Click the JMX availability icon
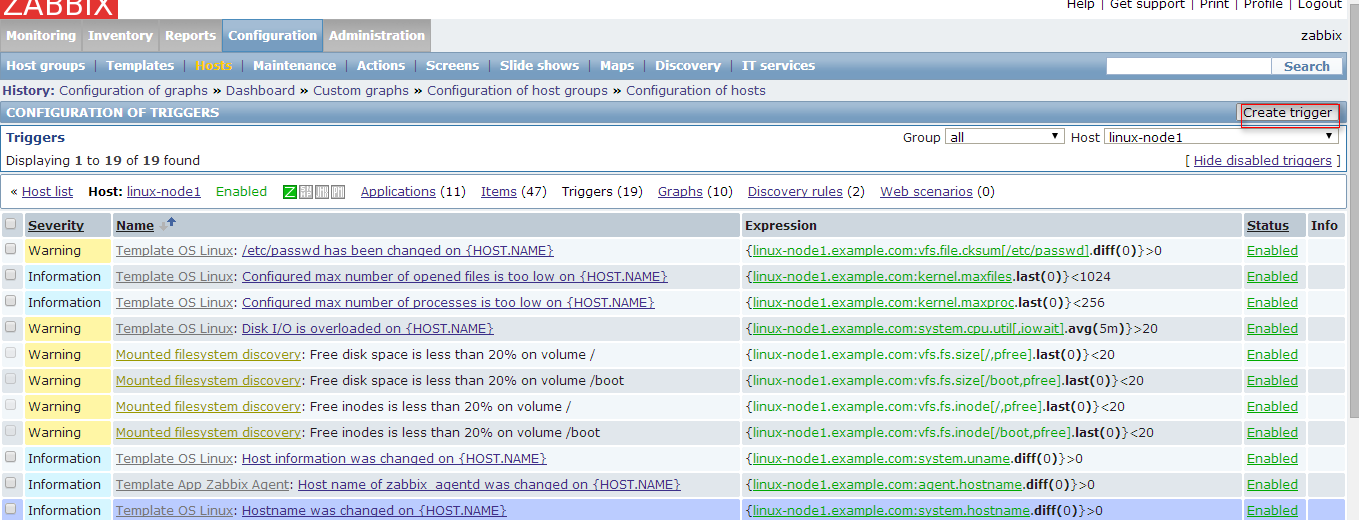The image size is (1359, 520). tap(322, 192)
